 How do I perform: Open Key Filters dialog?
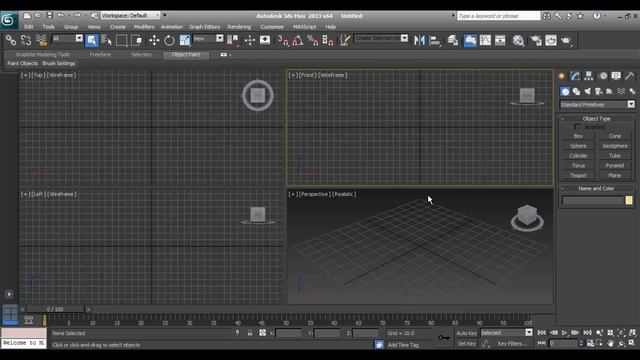pyautogui.click(x=512, y=344)
